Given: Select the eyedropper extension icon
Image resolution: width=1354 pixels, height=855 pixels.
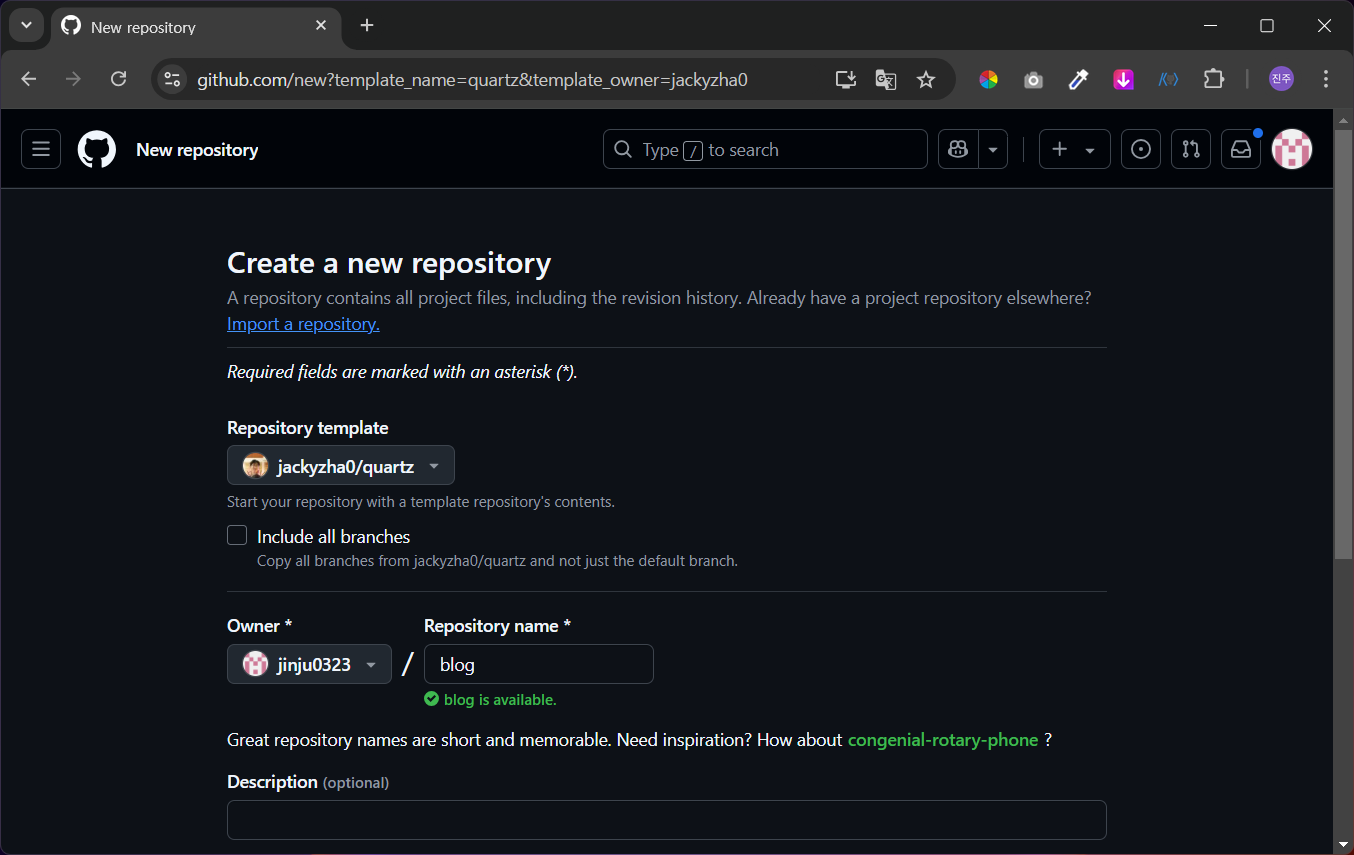Looking at the screenshot, I should point(1078,78).
